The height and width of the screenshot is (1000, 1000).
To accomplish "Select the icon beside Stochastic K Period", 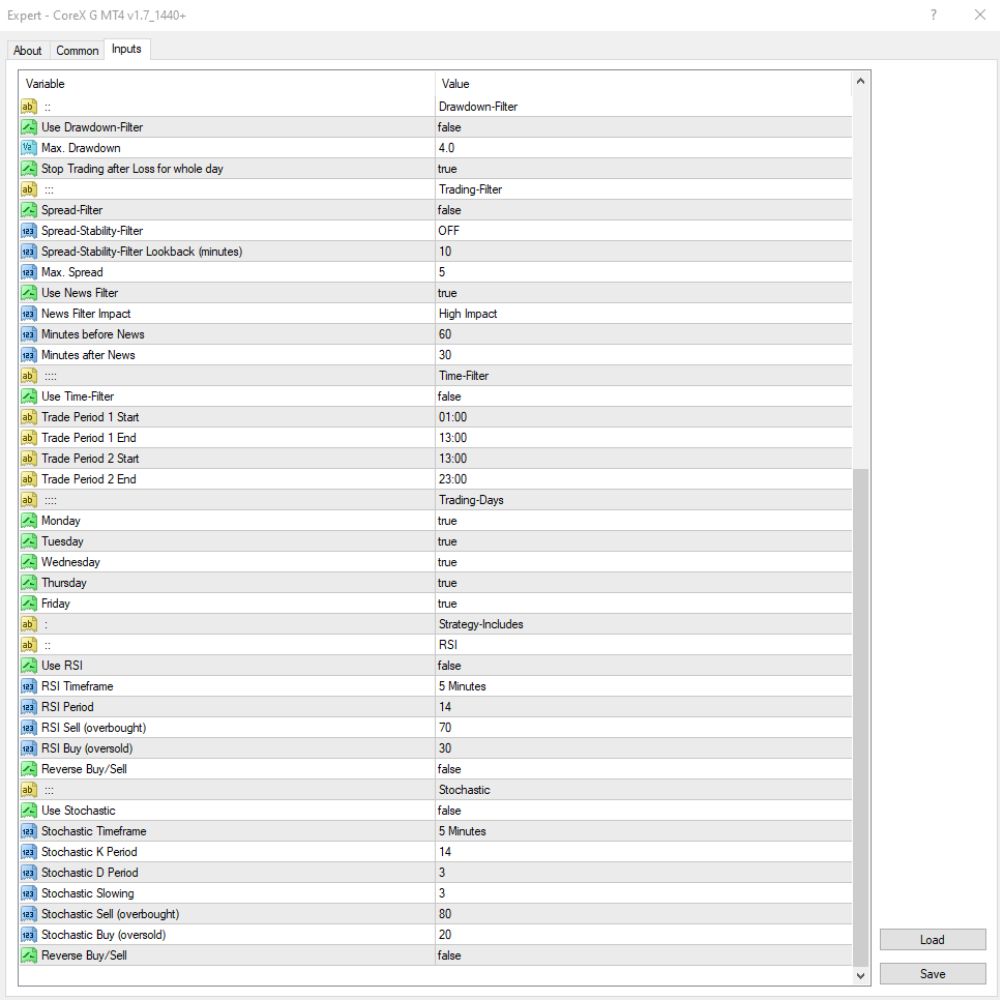I will point(29,852).
